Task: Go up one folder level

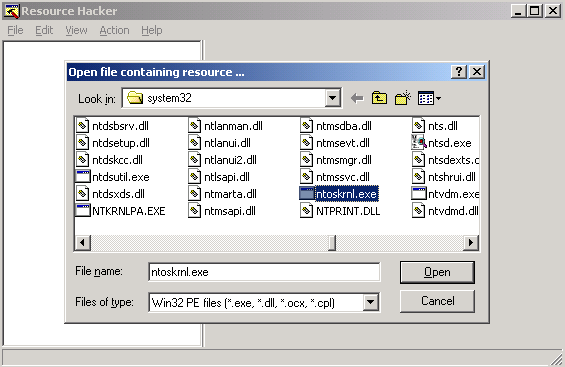Action: [x=379, y=98]
